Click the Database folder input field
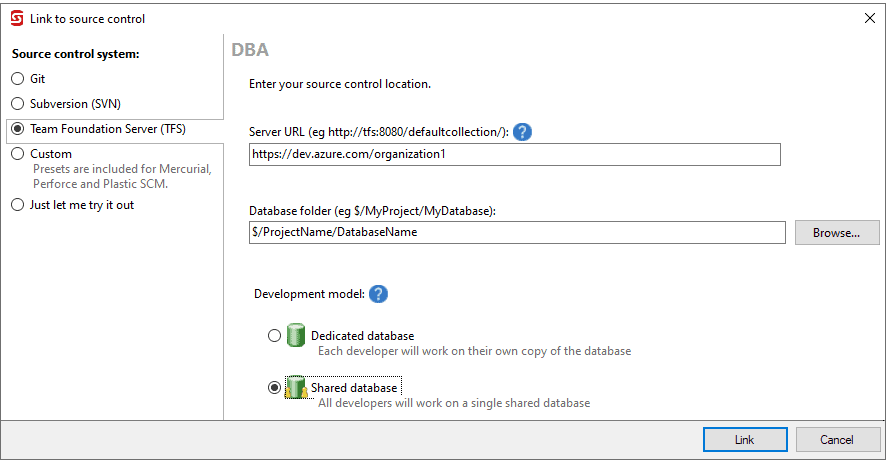The height and width of the screenshot is (466, 892). pyautogui.click(x=517, y=232)
